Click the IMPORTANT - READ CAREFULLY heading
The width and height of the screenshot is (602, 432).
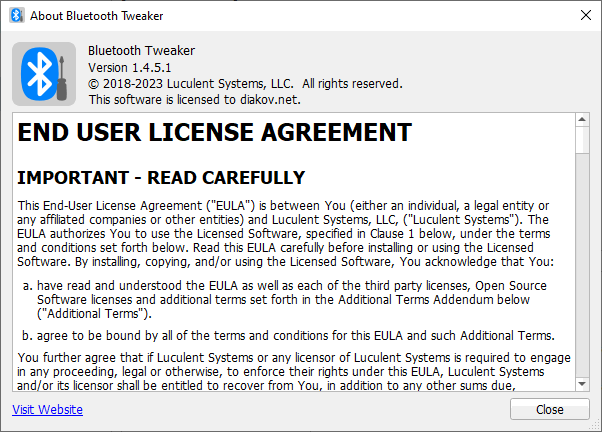162,178
